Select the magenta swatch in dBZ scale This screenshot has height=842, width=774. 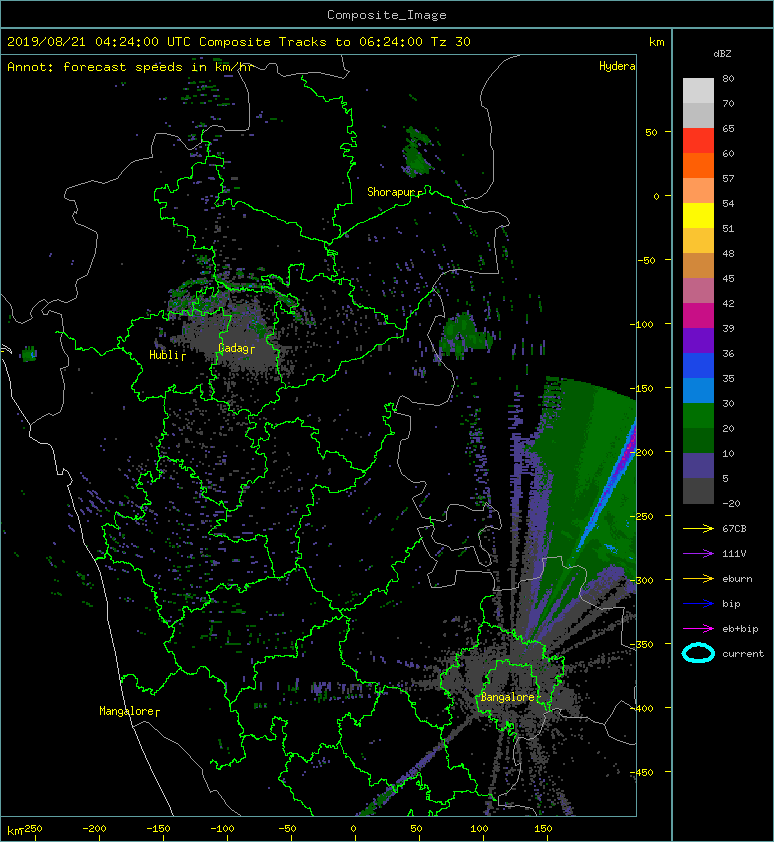pyautogui.click(x=698, y=316)
